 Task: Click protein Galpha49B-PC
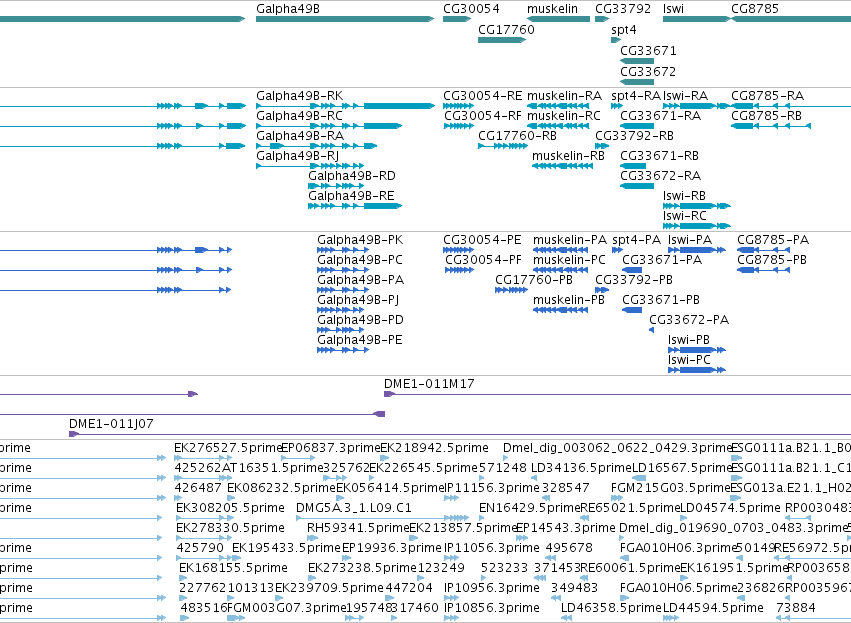point(360,260)
